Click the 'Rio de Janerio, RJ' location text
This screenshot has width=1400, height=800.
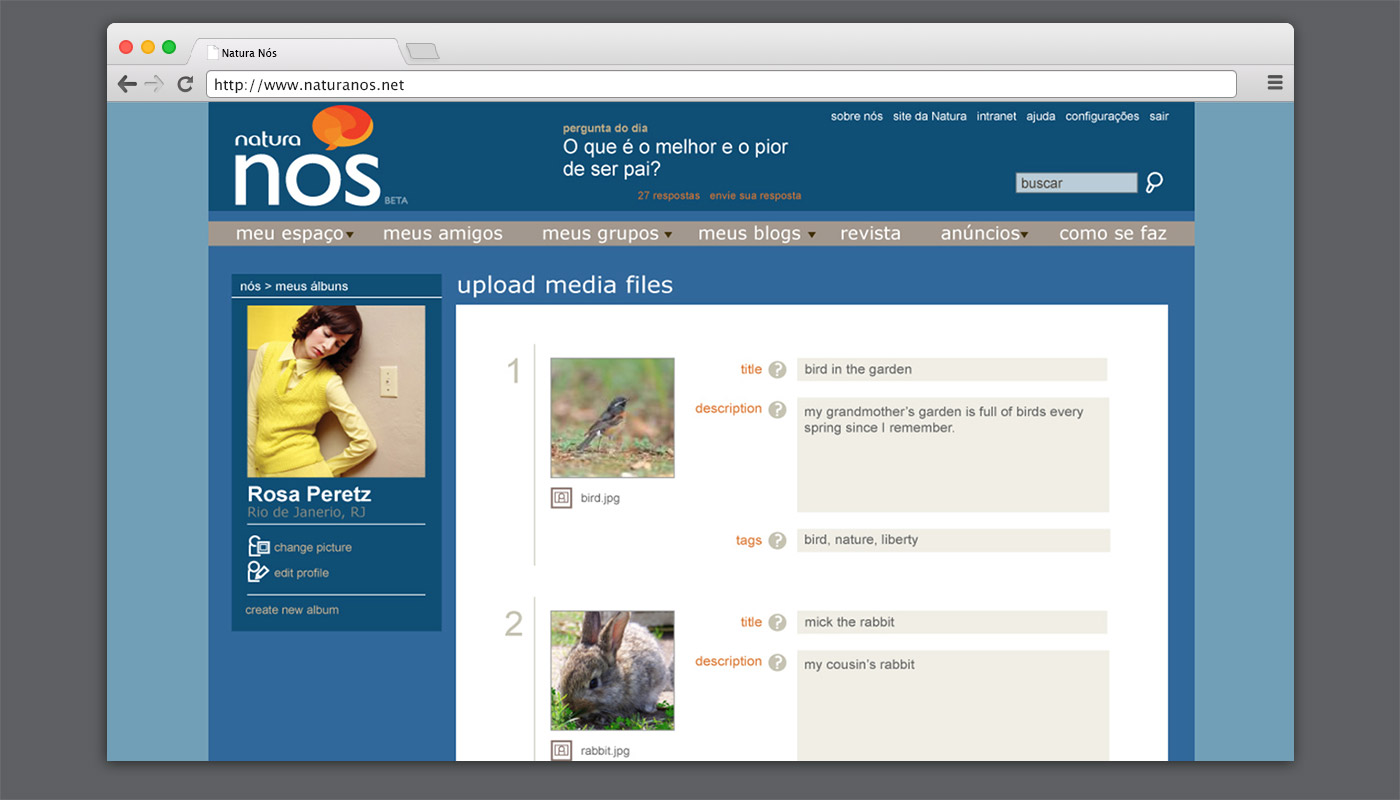(x=306, y=512)
